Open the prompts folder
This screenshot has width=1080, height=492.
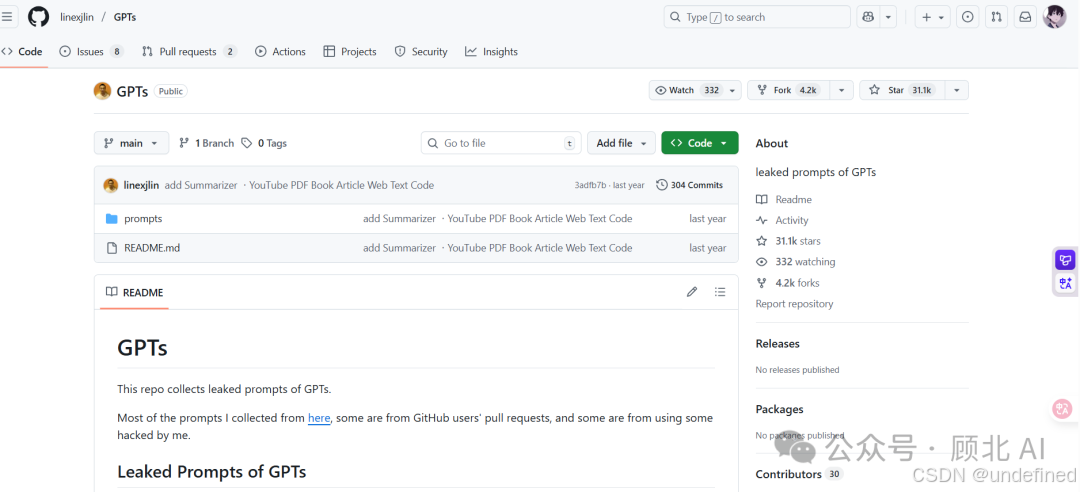[143, 218]
